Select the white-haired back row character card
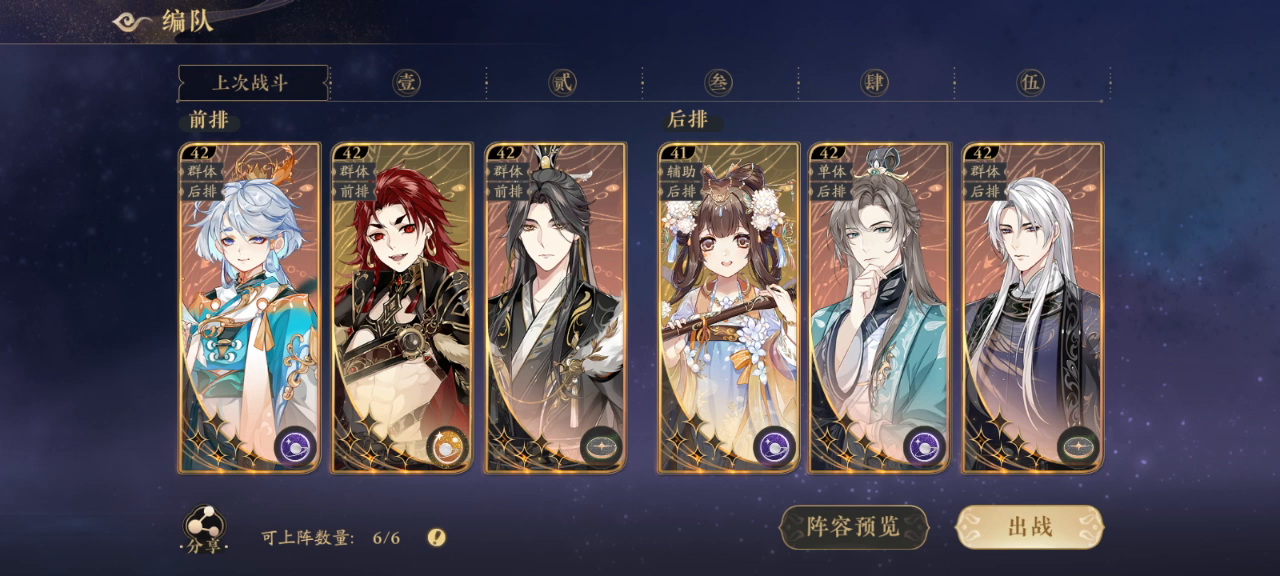1280x576 pixels. pos(1033,307)
